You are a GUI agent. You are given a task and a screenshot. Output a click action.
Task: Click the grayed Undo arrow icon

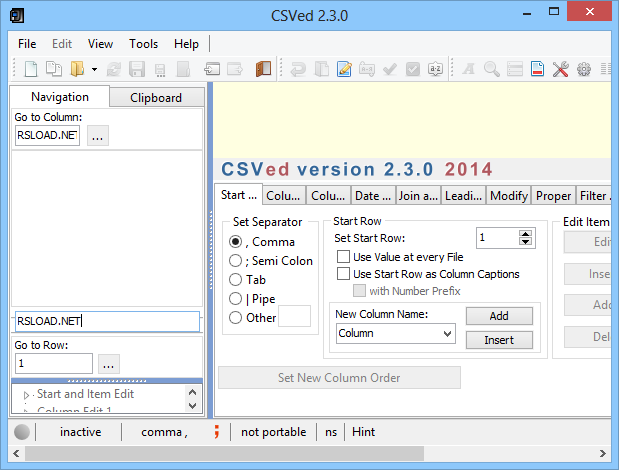point(298,69)
